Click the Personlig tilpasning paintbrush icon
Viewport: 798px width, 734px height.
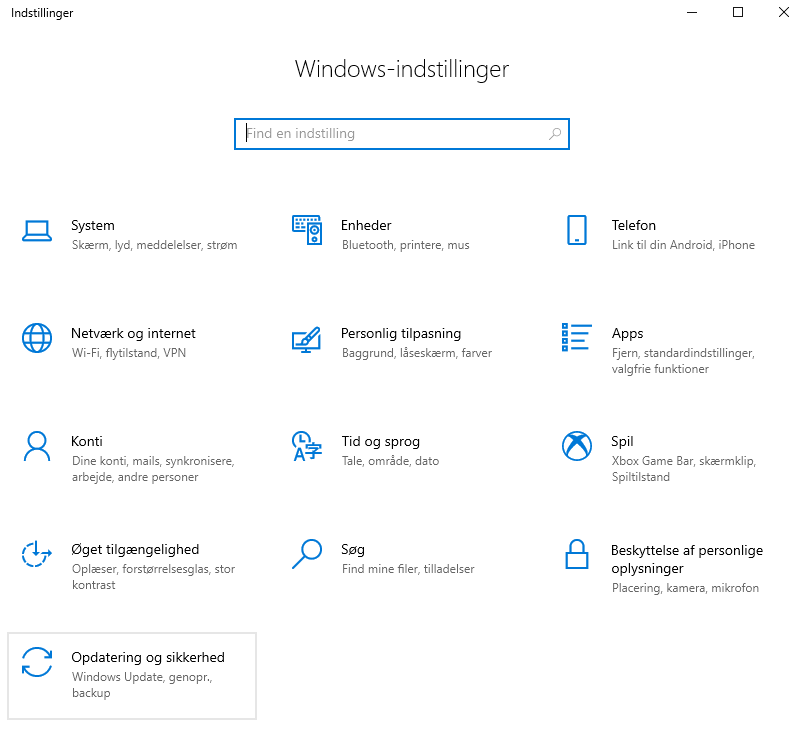[306, 340]
